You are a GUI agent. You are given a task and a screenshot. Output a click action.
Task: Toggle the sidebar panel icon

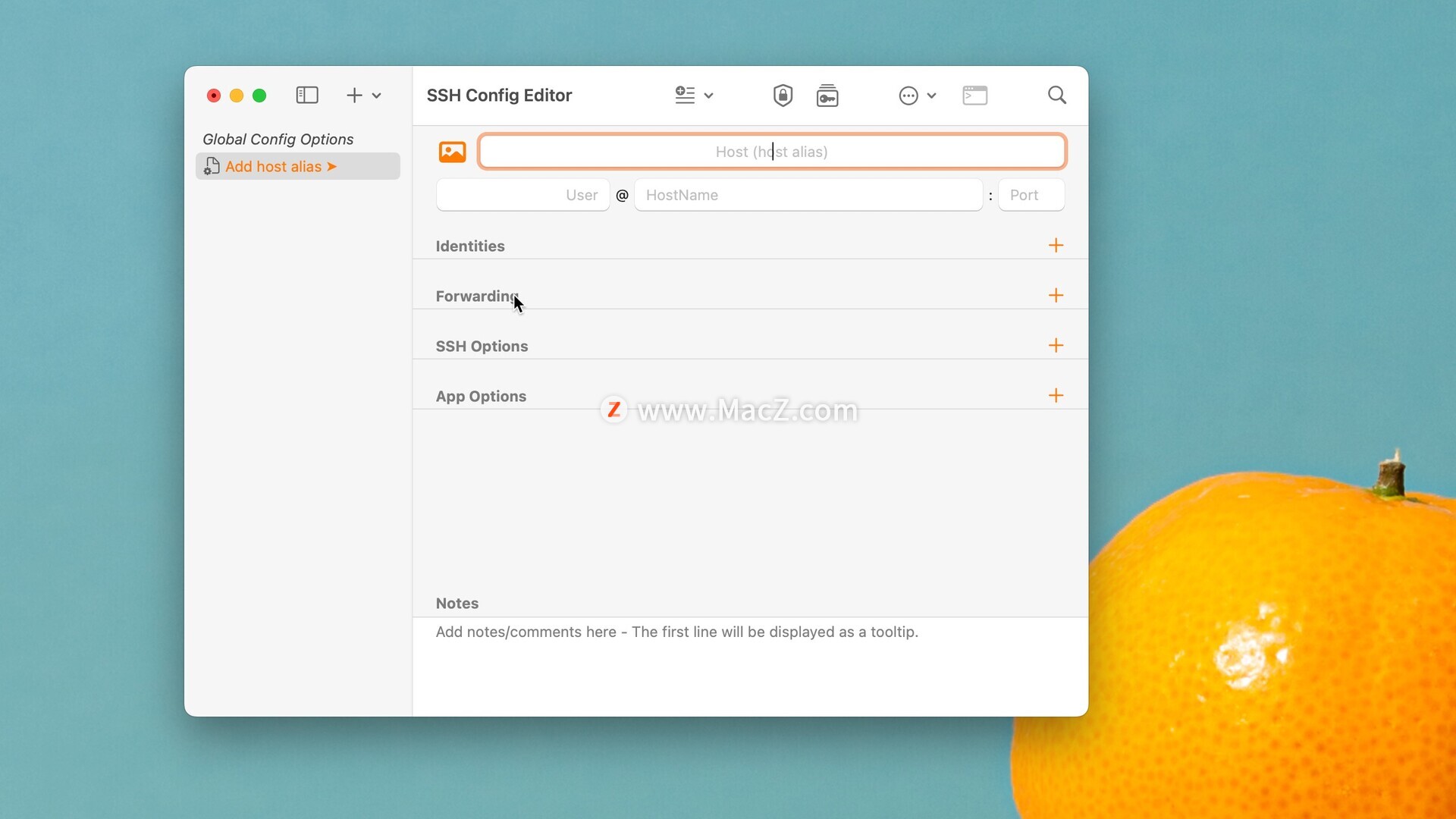(306, 95)
